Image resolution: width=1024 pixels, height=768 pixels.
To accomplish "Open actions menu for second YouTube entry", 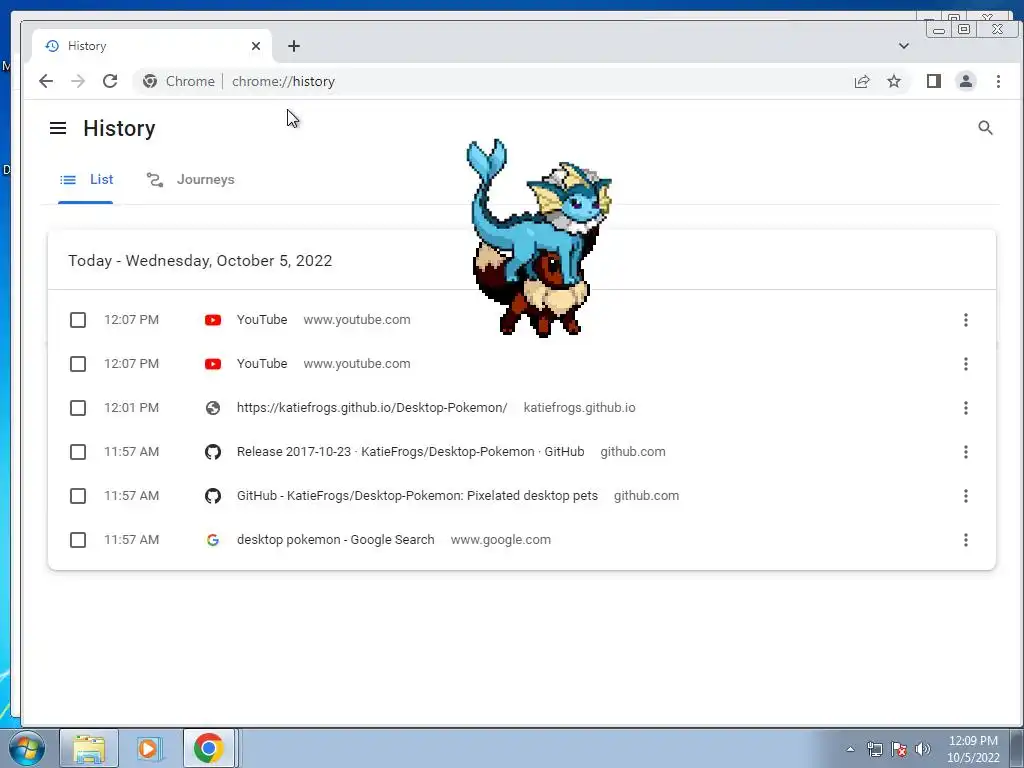I will point(965,364).
